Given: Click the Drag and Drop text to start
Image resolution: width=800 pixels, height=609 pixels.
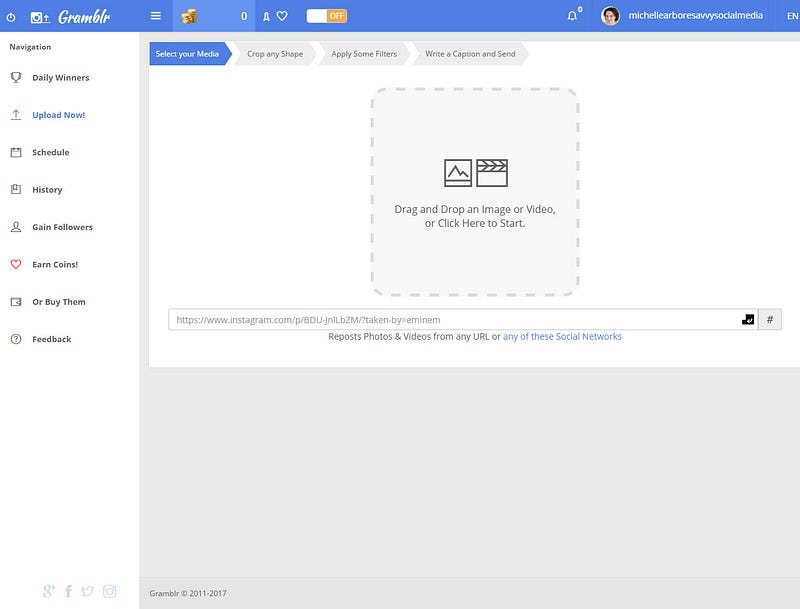Looking at the screenshot, I should click(x=475, y=216).
